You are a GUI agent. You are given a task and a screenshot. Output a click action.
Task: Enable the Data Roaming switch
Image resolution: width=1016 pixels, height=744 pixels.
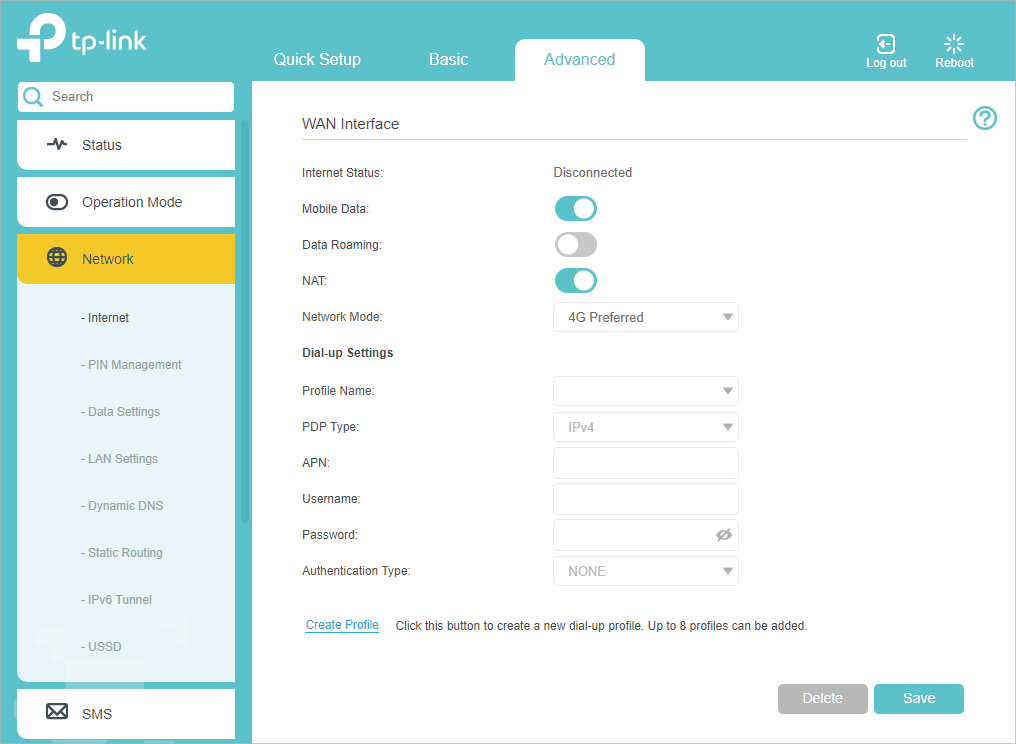pos(576,245)
